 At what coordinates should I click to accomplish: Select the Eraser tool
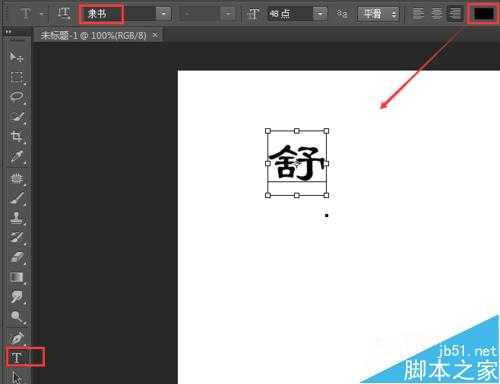16,257
